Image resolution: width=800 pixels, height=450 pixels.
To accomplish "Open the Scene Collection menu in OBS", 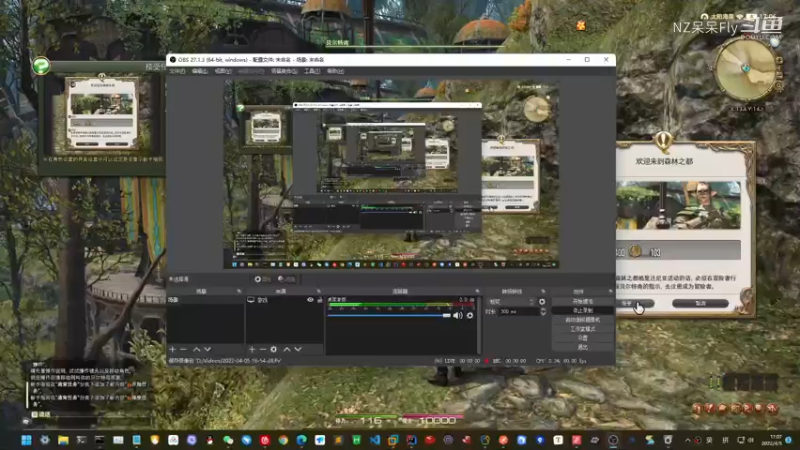I will pos(284,71).
